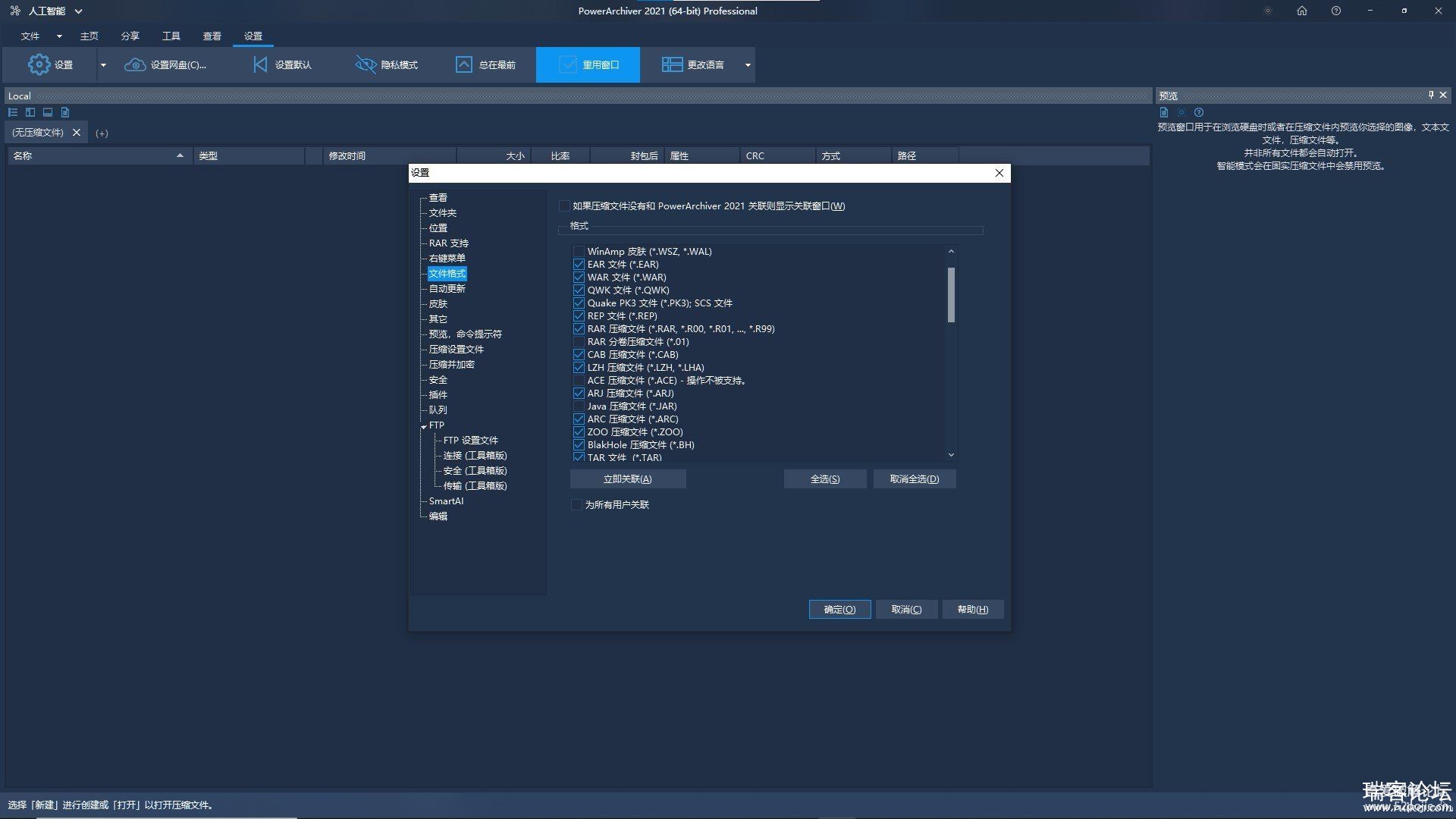Click the 设置默认 toolbar button
The width and height of the screenshot is (1456, 819).
click(x=281, y=64)
